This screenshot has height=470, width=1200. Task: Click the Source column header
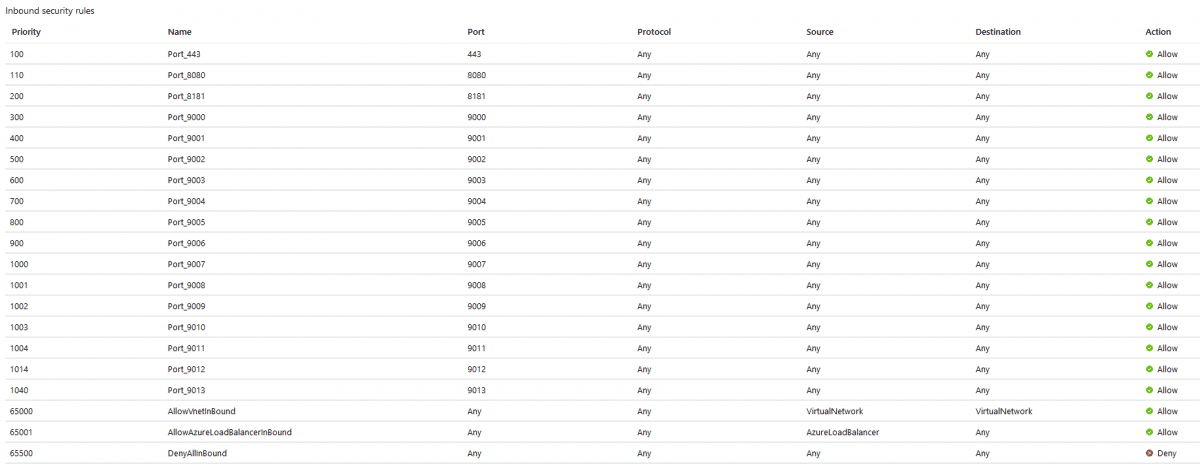point(820,32)
